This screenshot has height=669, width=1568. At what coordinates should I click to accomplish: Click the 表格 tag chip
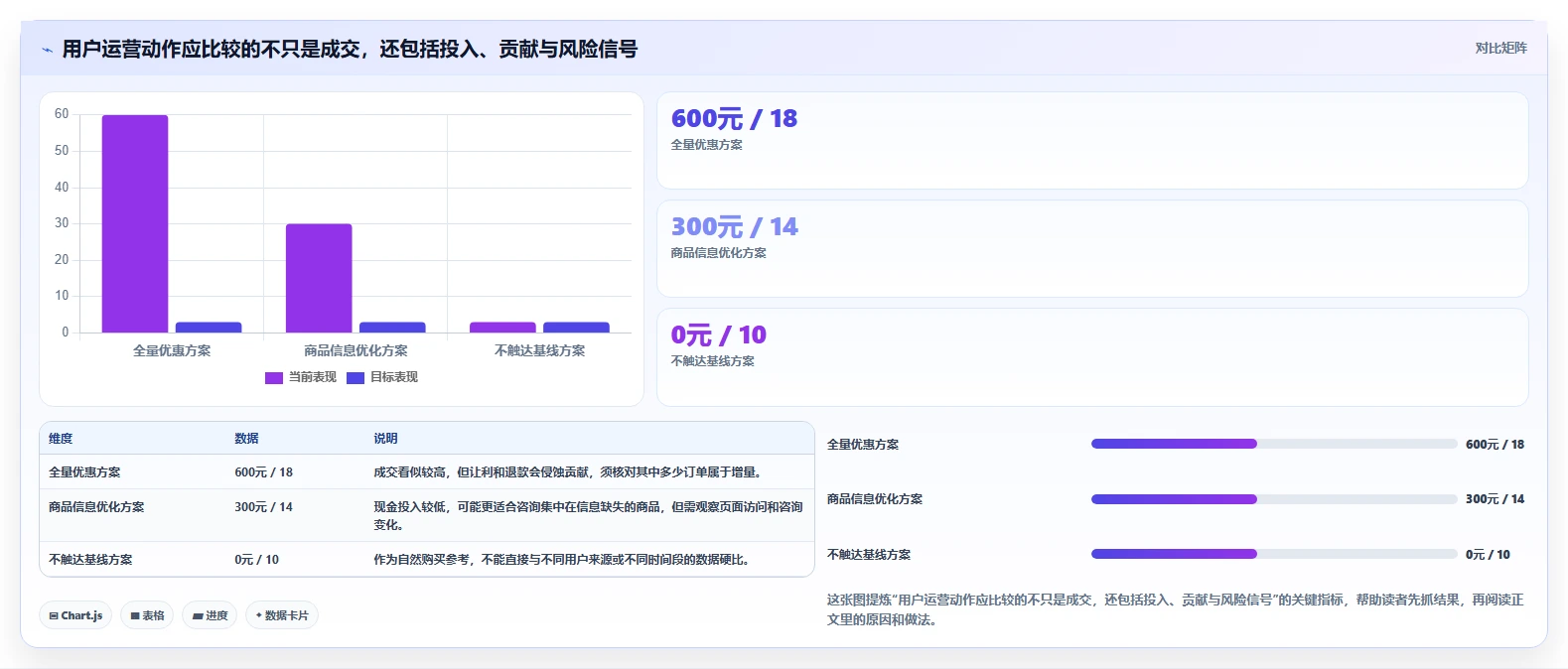point(147,615)
